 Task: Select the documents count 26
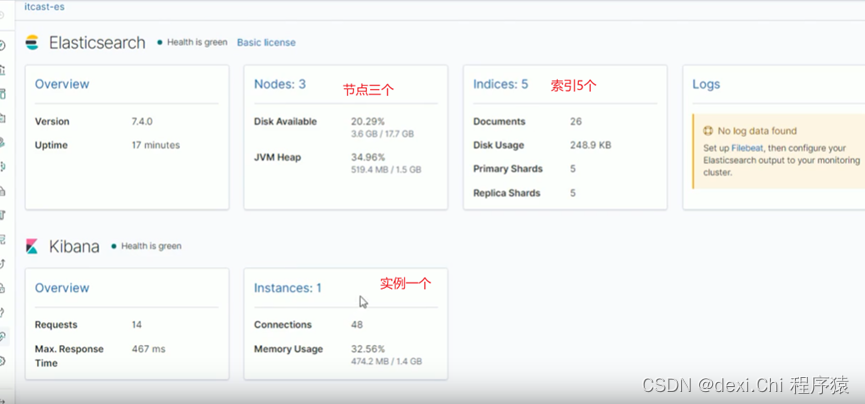[x=576, y=121]
